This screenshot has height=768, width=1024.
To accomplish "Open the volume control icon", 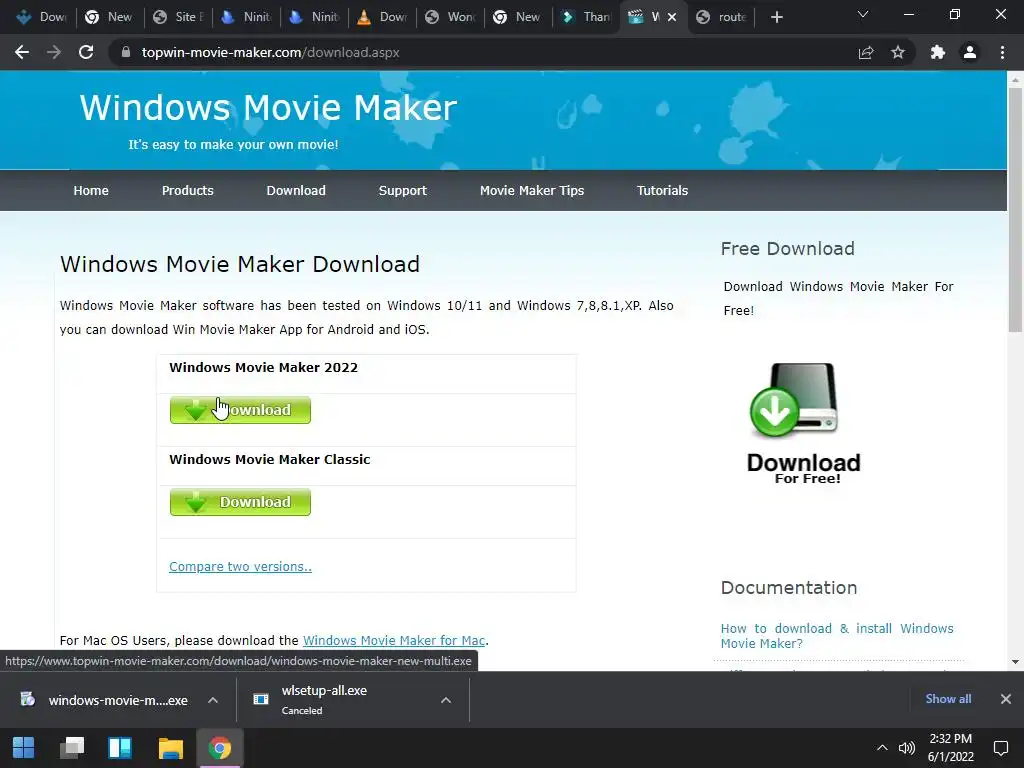I will 906,748.
